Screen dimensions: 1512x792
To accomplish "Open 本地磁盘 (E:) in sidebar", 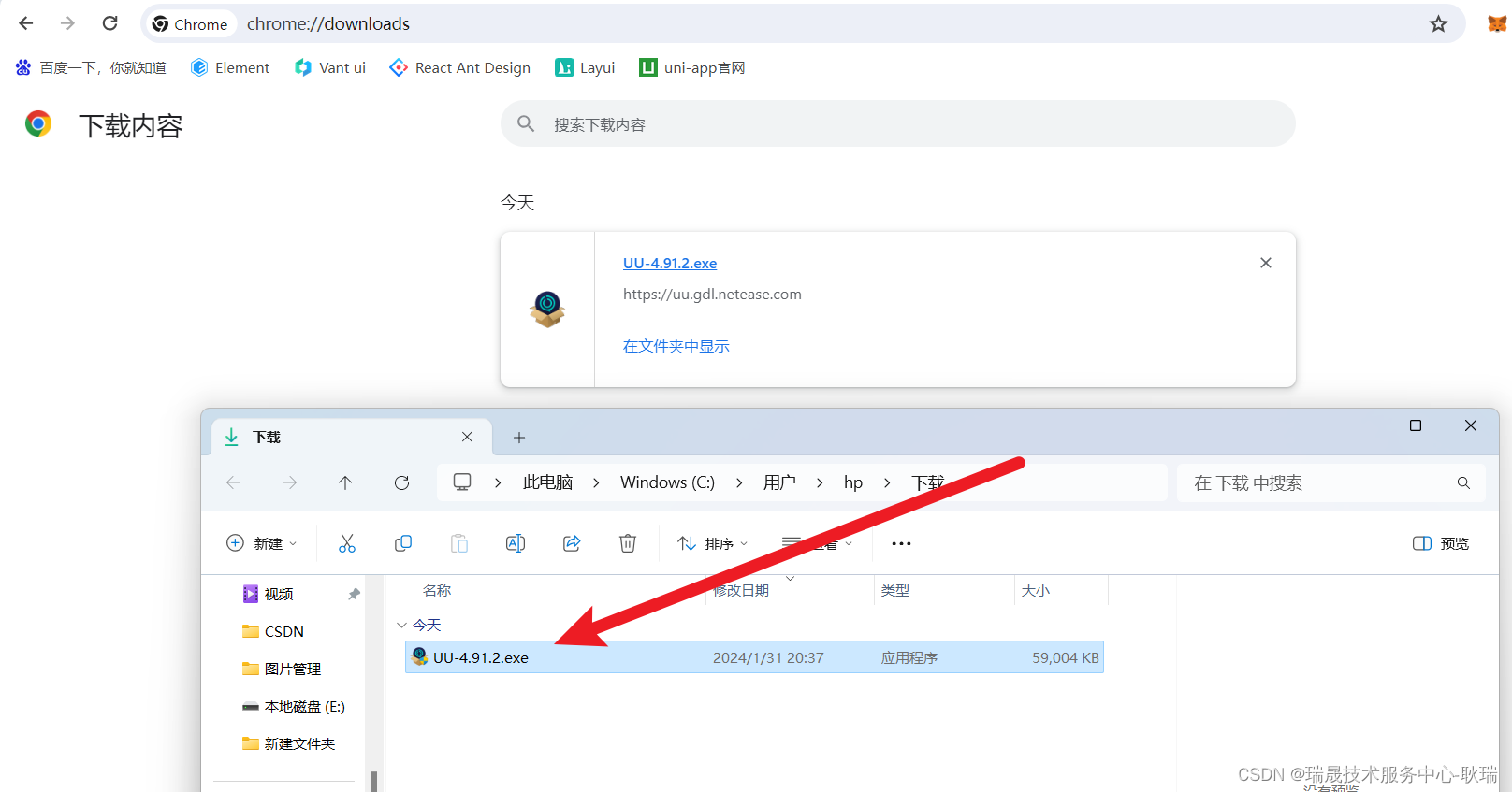I will coord(294,706).
